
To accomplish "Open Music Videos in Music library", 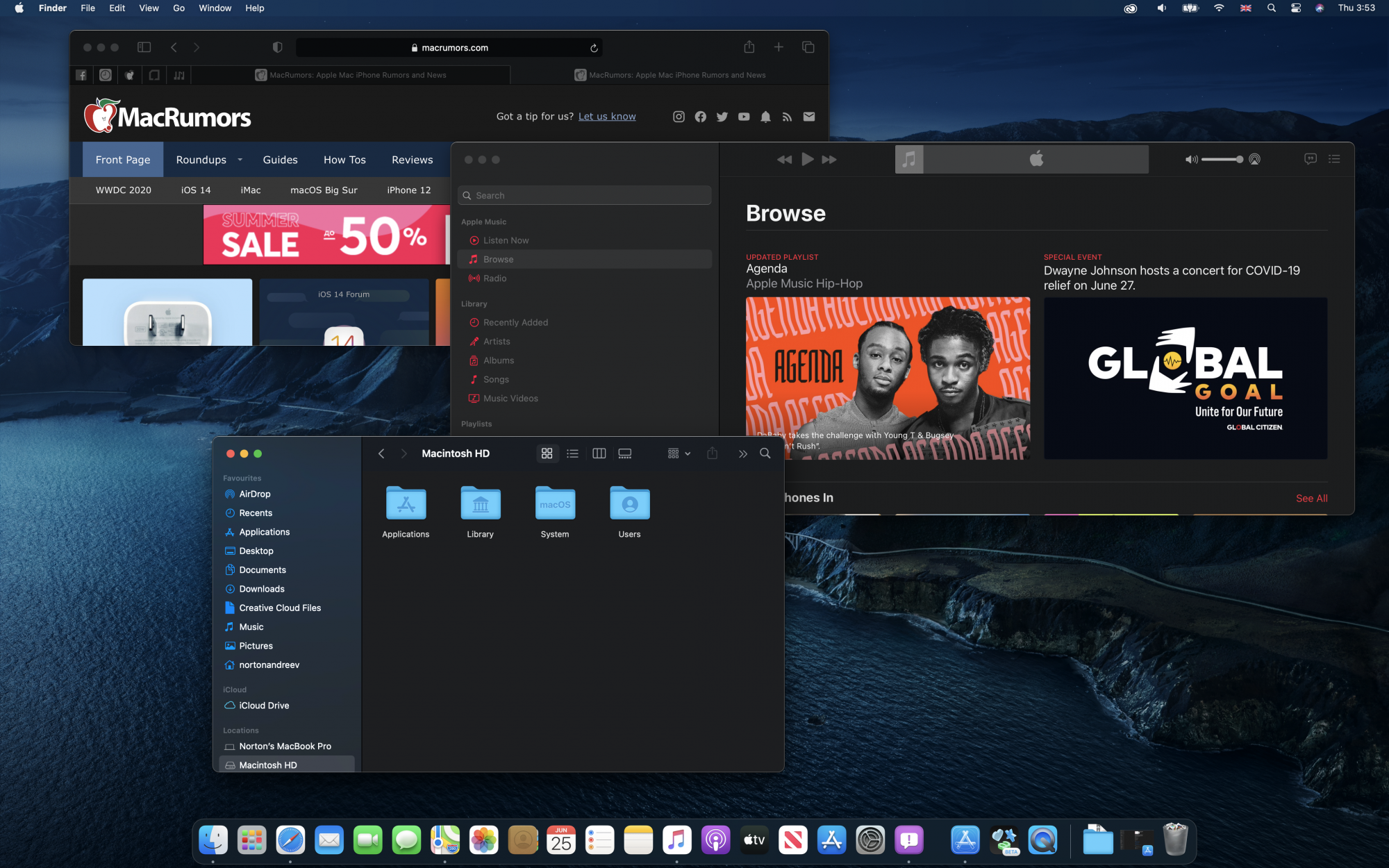I will coord(585,399).
